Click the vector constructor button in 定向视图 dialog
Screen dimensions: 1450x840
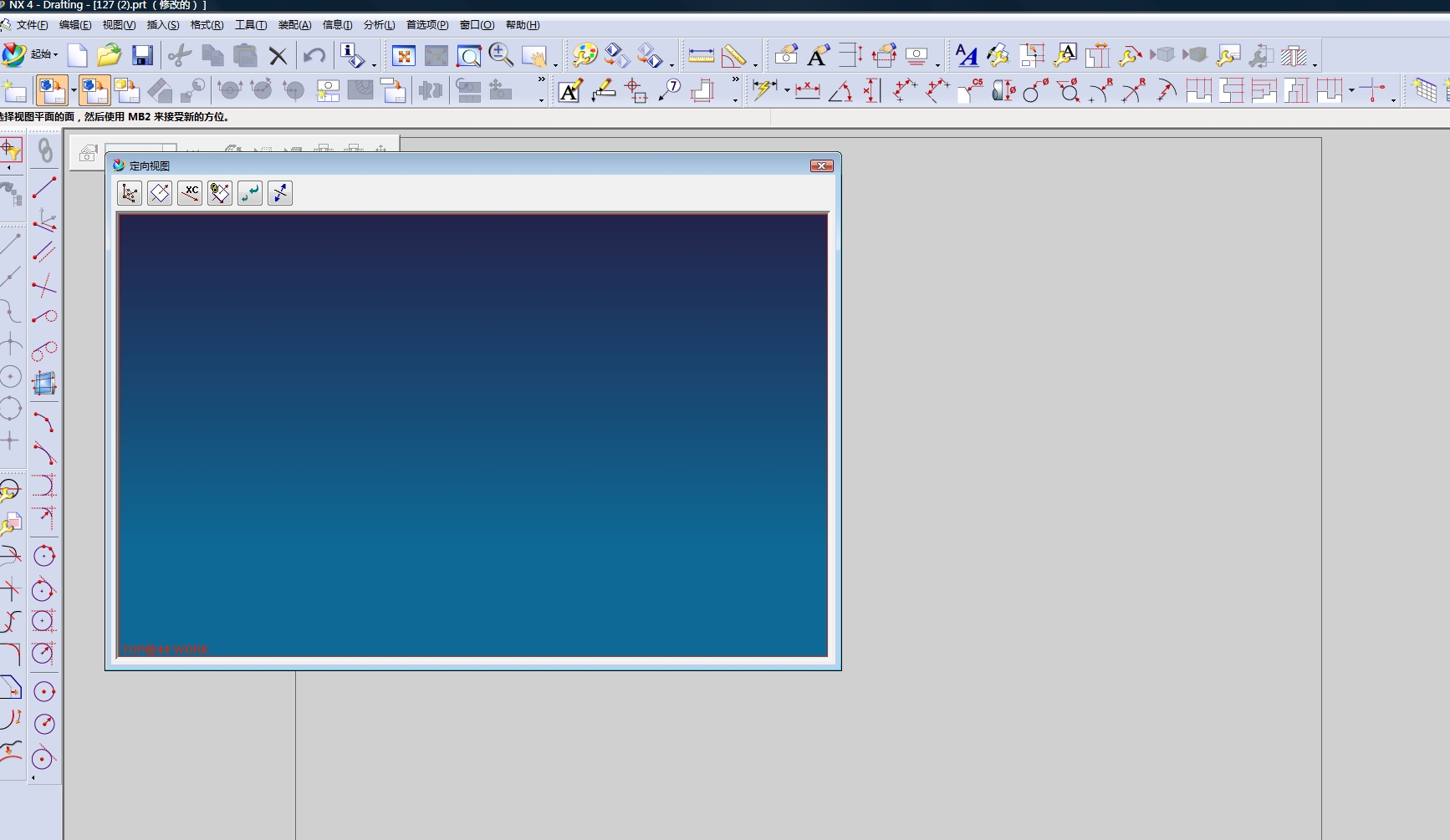coord(130,193)
